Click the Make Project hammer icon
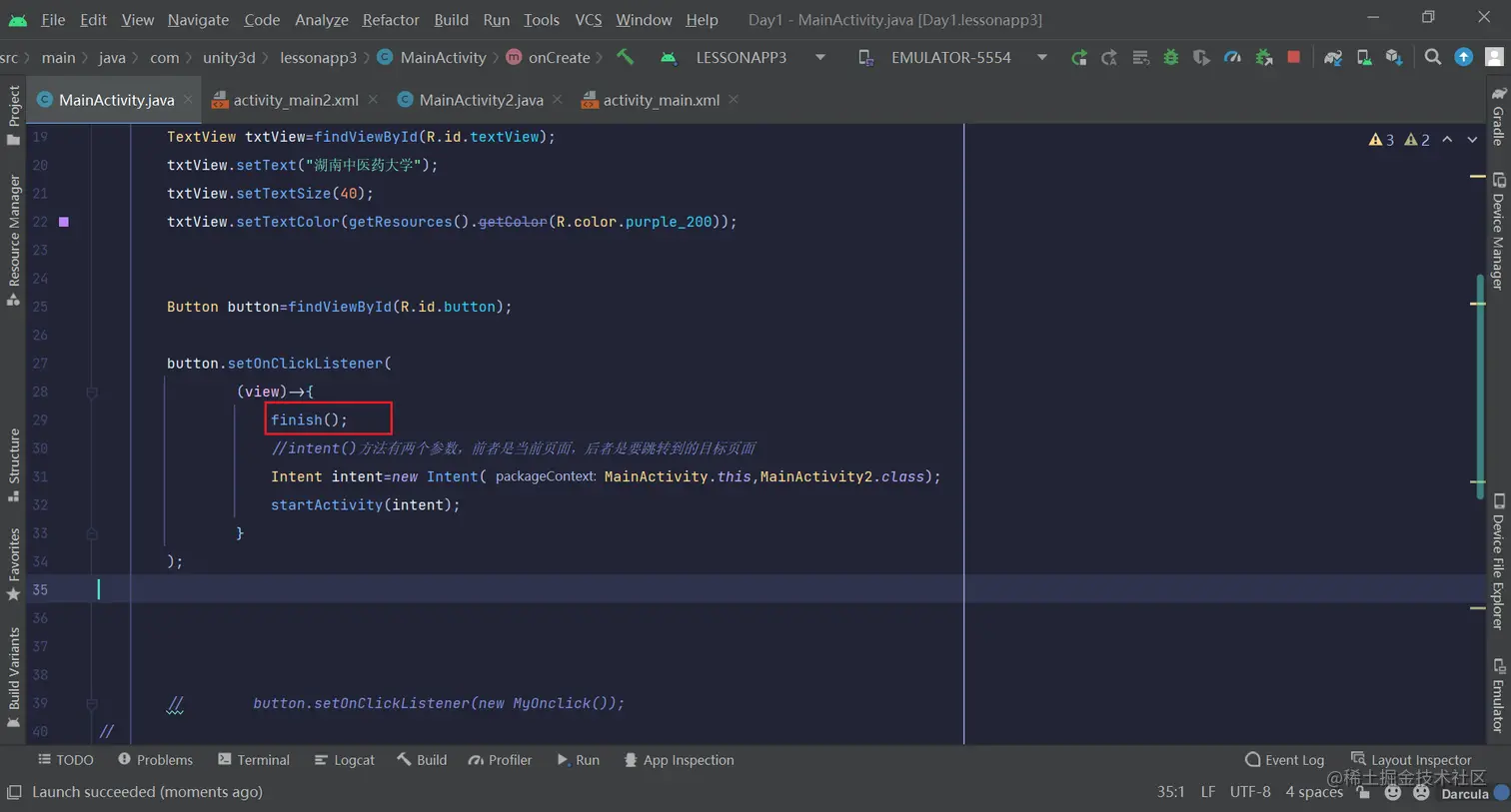 tap(626, 57)
